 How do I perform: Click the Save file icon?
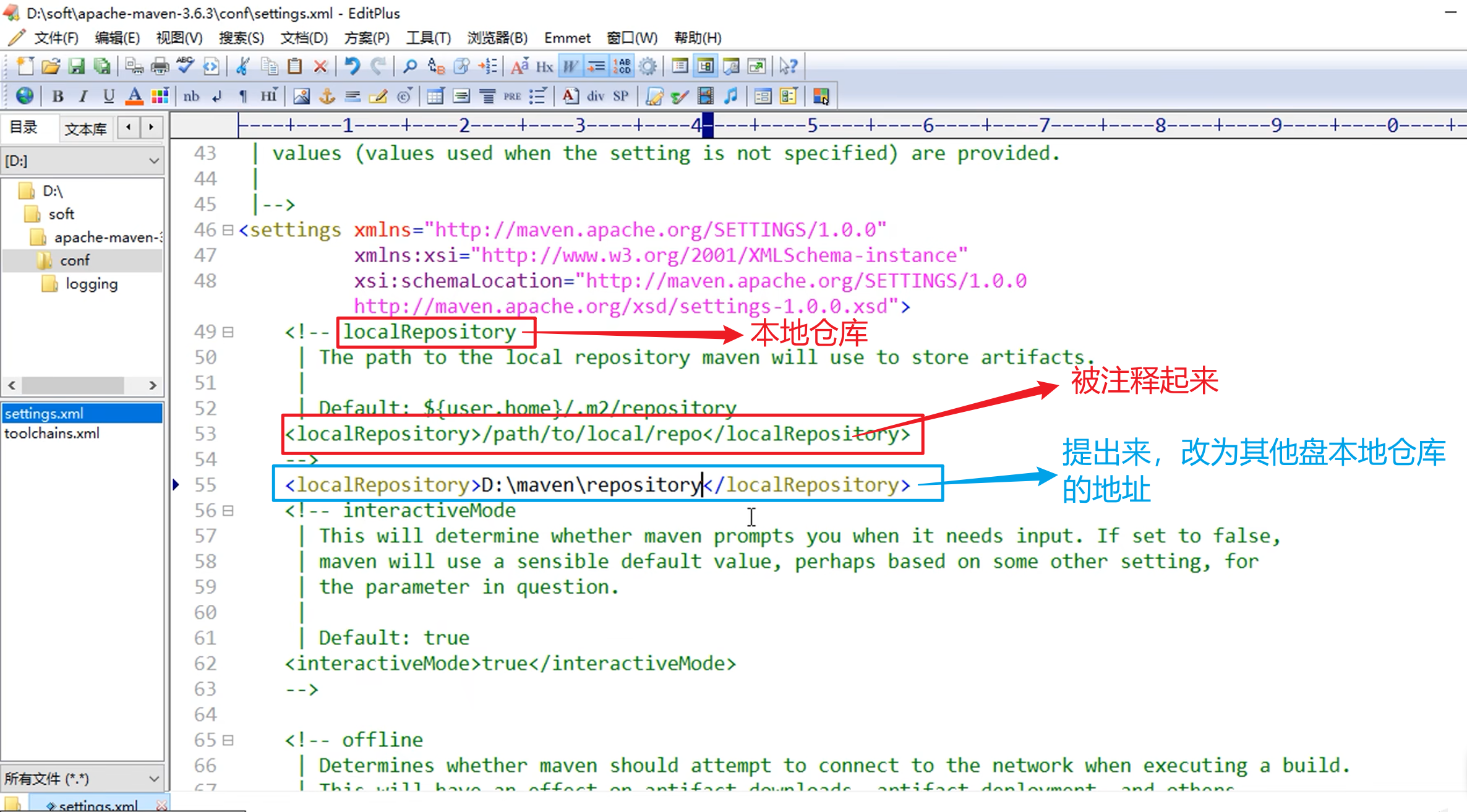pyautogui.click(x=76, y=66)
